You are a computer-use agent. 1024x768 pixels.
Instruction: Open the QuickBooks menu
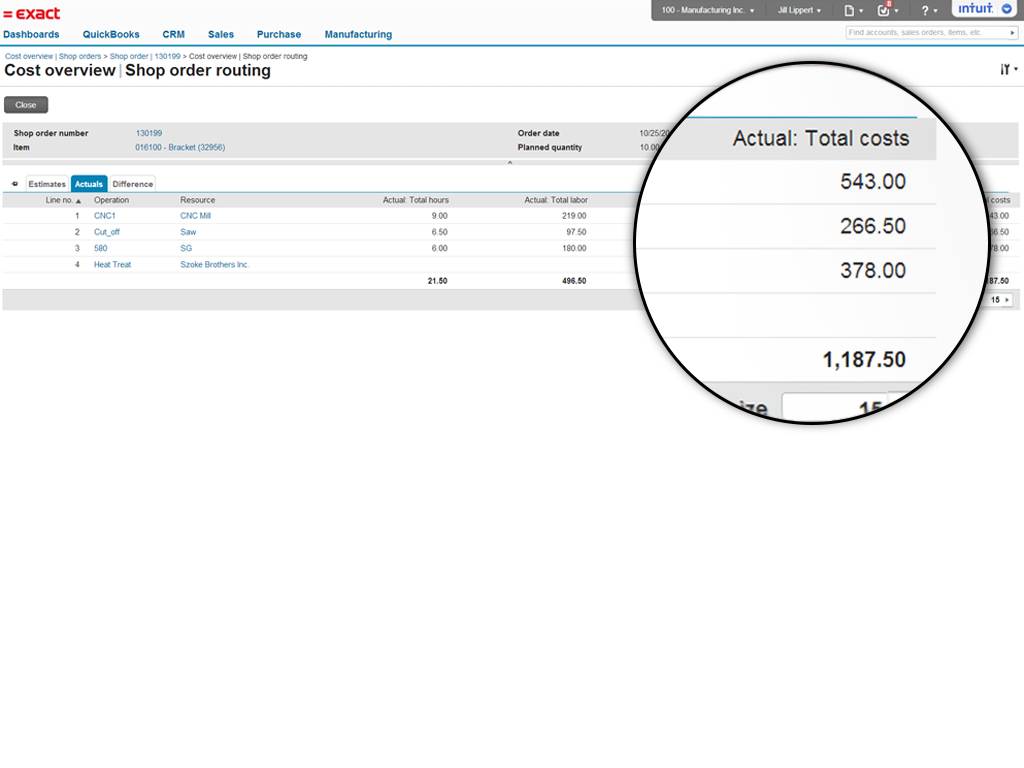111,34
